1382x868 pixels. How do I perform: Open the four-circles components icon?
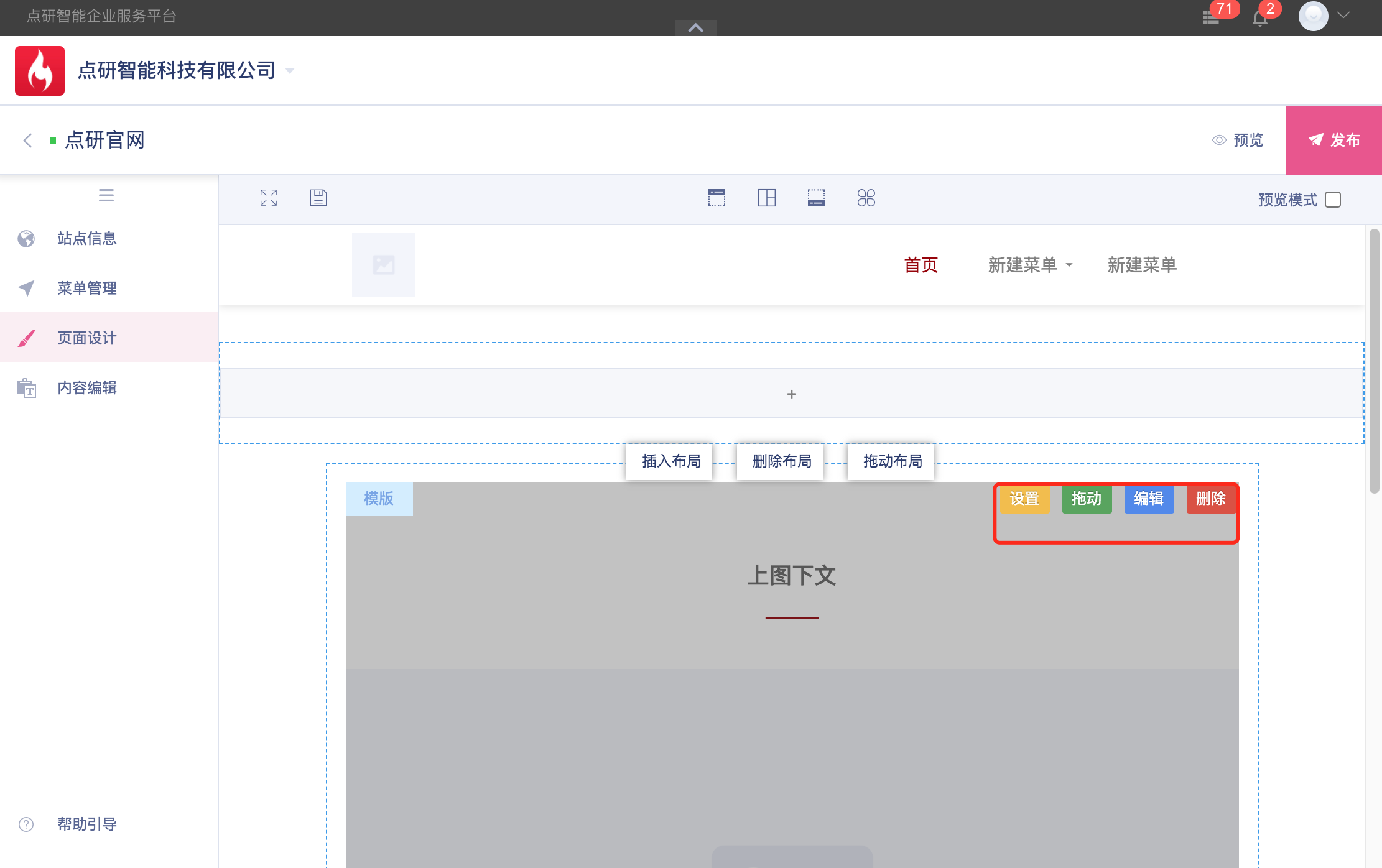pyautogui.click(x=866, y=198)
